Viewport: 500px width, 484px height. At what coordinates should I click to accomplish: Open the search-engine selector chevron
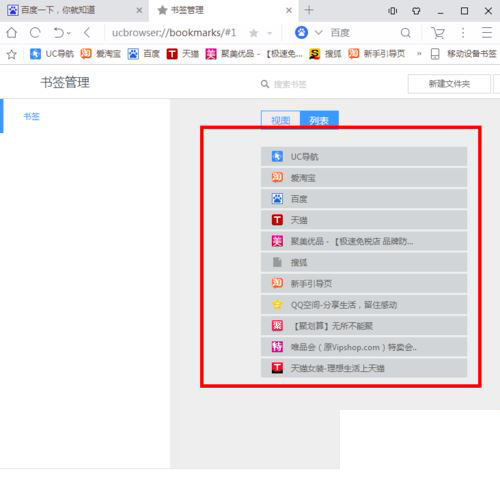[x=319, y=33]
